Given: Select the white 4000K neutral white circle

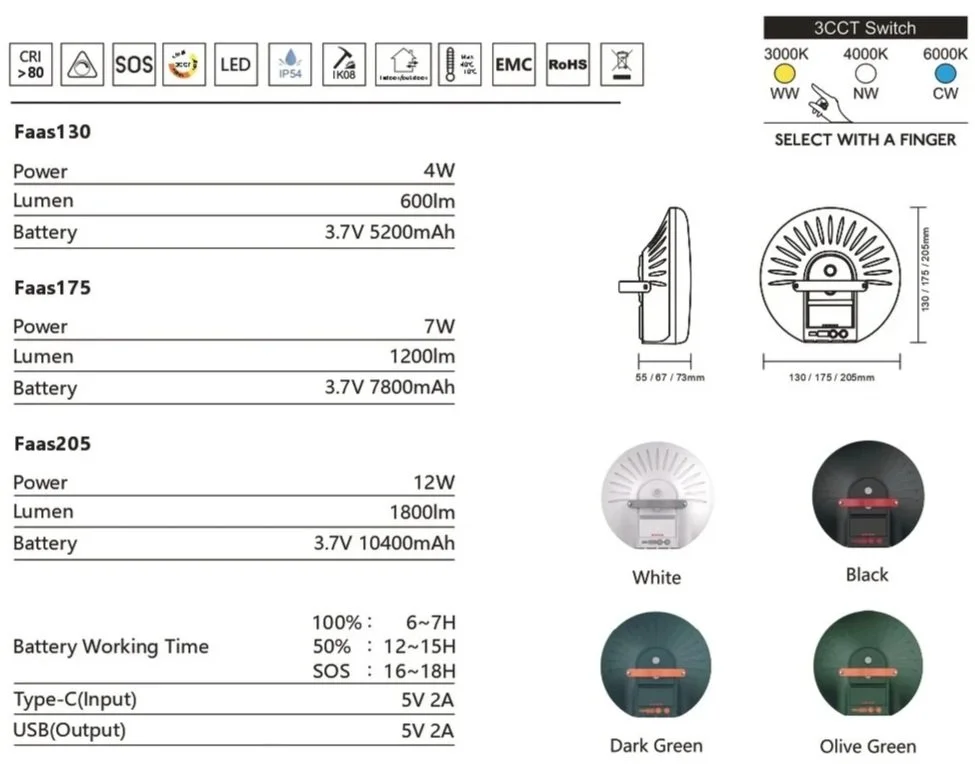Looking at the screenshot, I should tap(866, 74).
